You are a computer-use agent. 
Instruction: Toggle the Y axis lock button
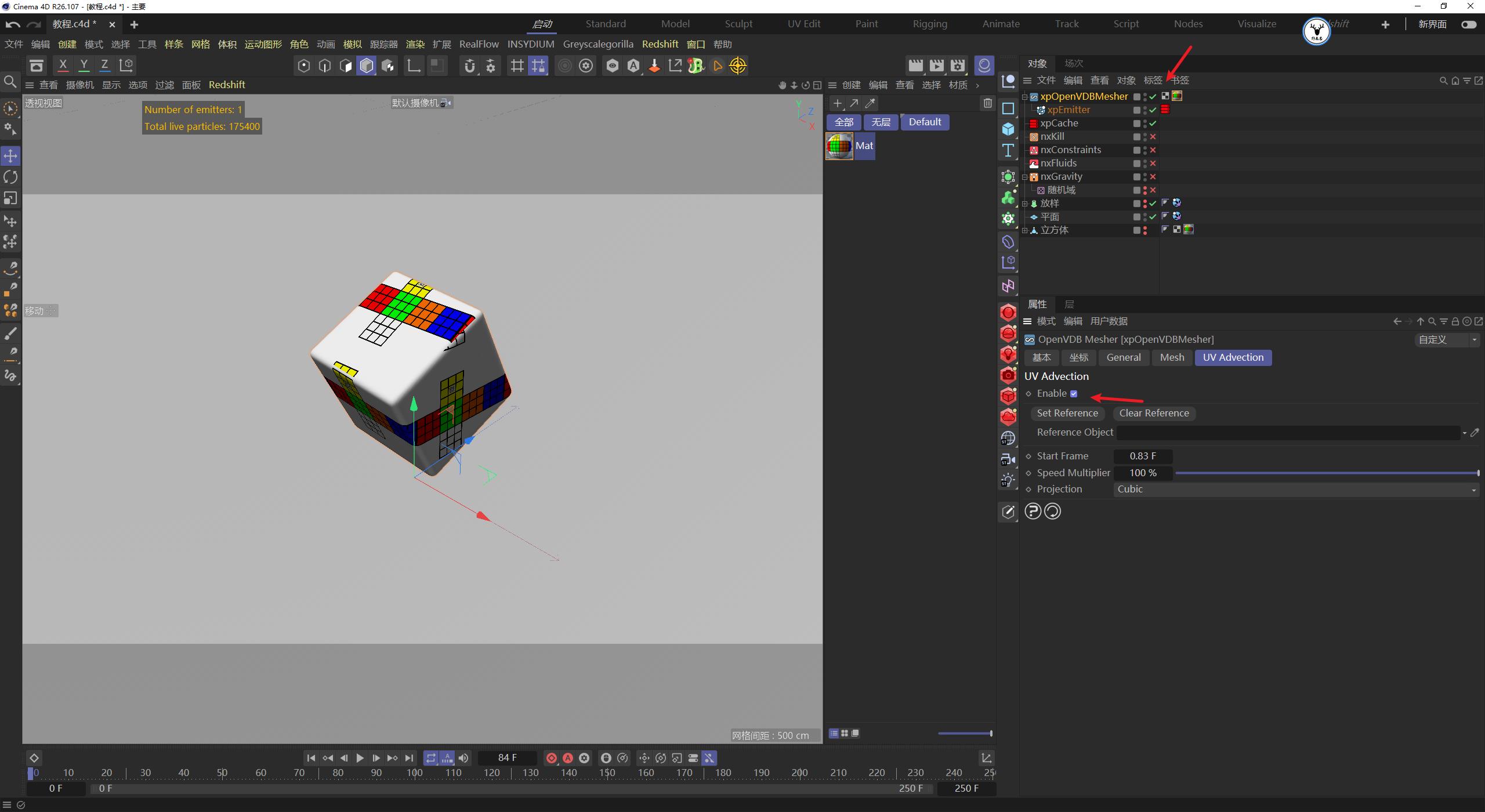(x=84, y=65)
